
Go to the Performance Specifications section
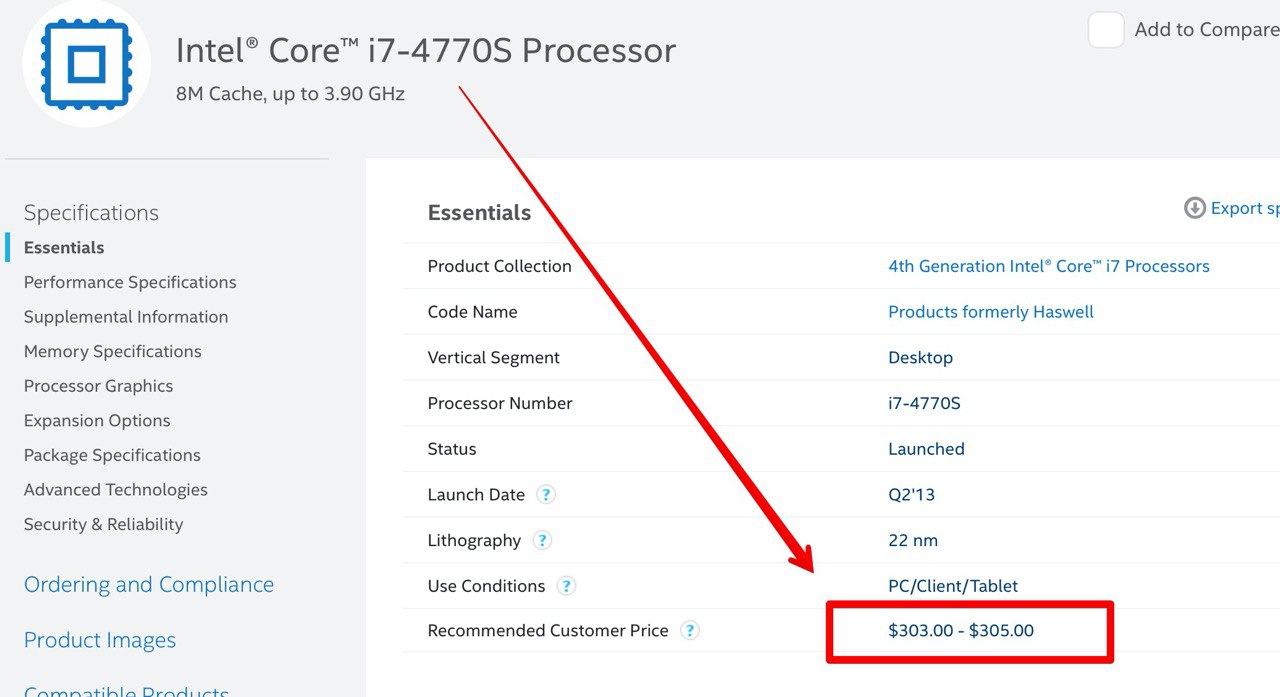[x=130, y=282]
